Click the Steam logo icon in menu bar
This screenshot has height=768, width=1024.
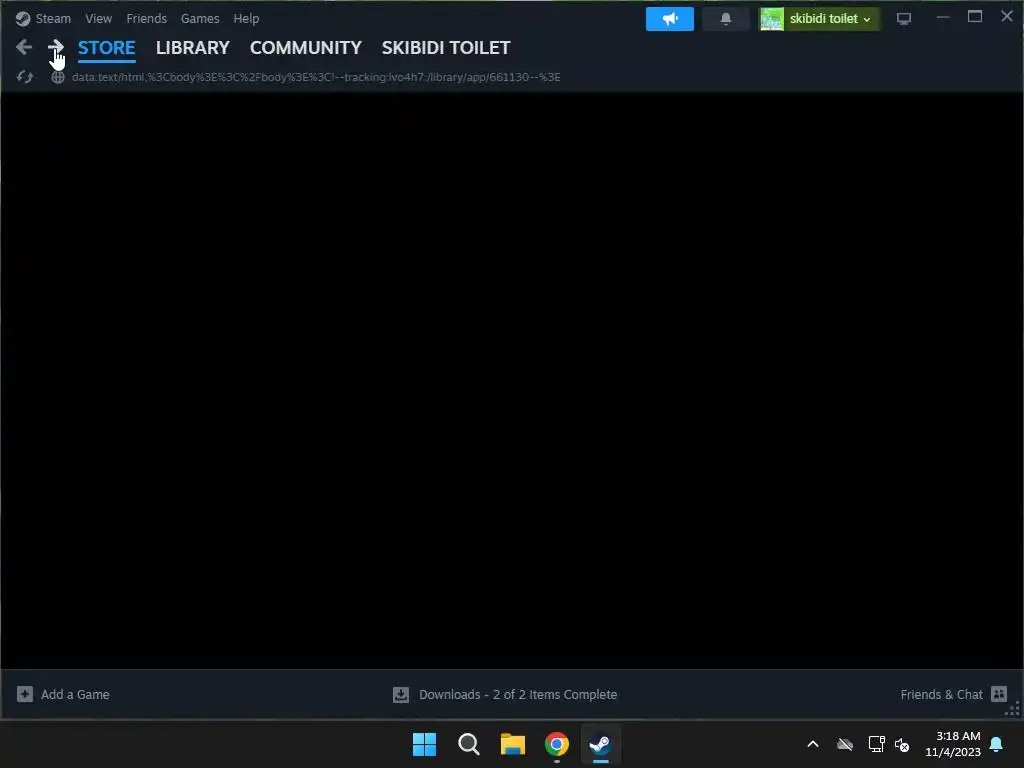[x=23, y=19]
